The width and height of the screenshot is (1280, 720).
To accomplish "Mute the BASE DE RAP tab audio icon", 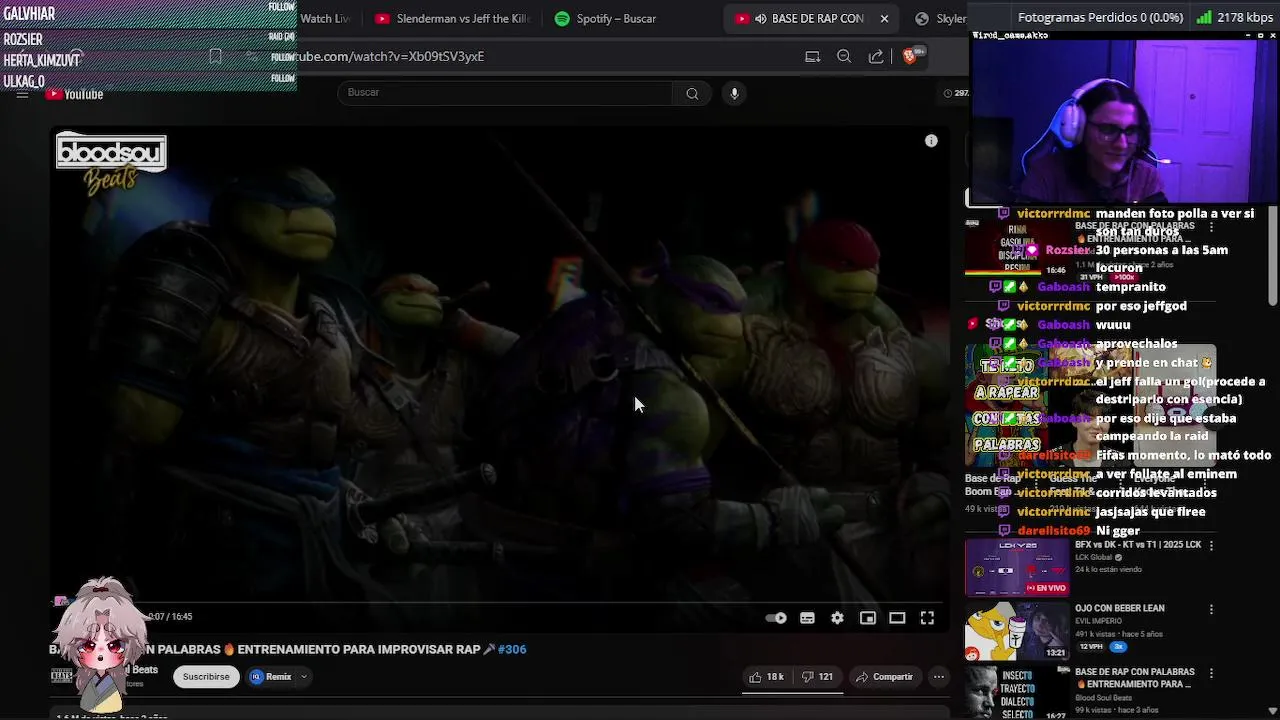I will [x=761, y=18].
